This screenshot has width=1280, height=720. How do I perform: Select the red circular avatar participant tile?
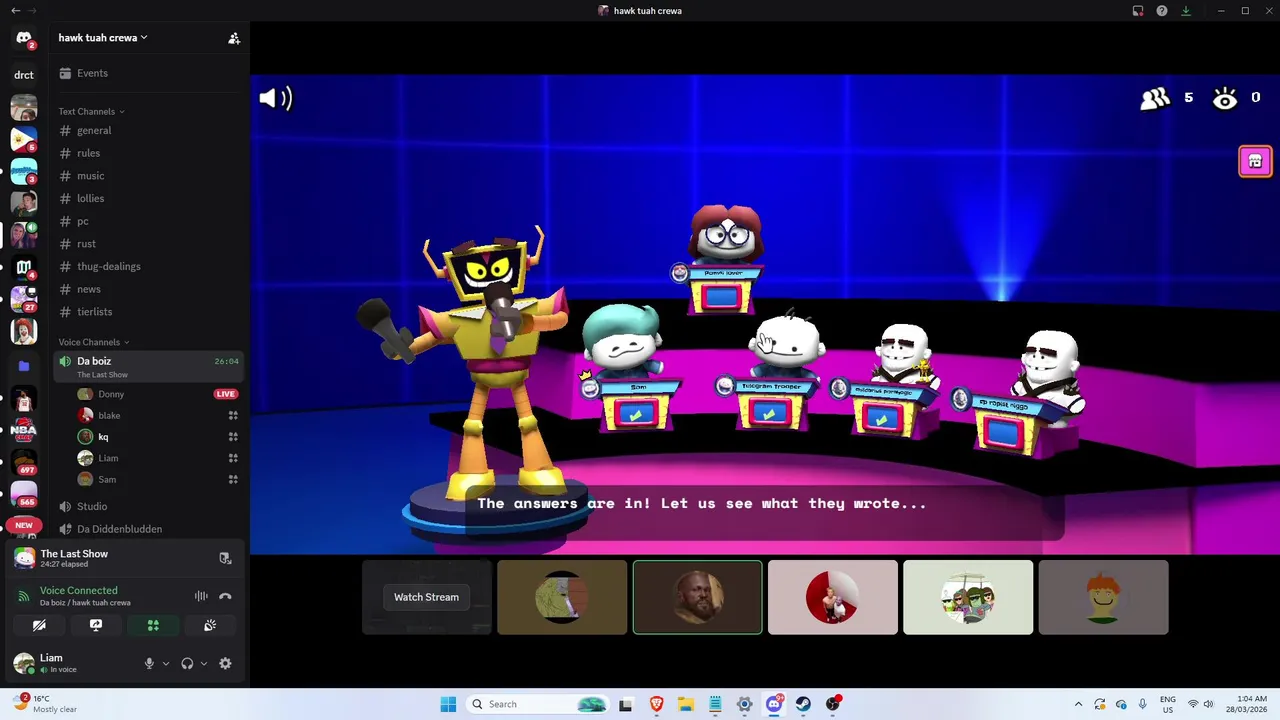832,597
